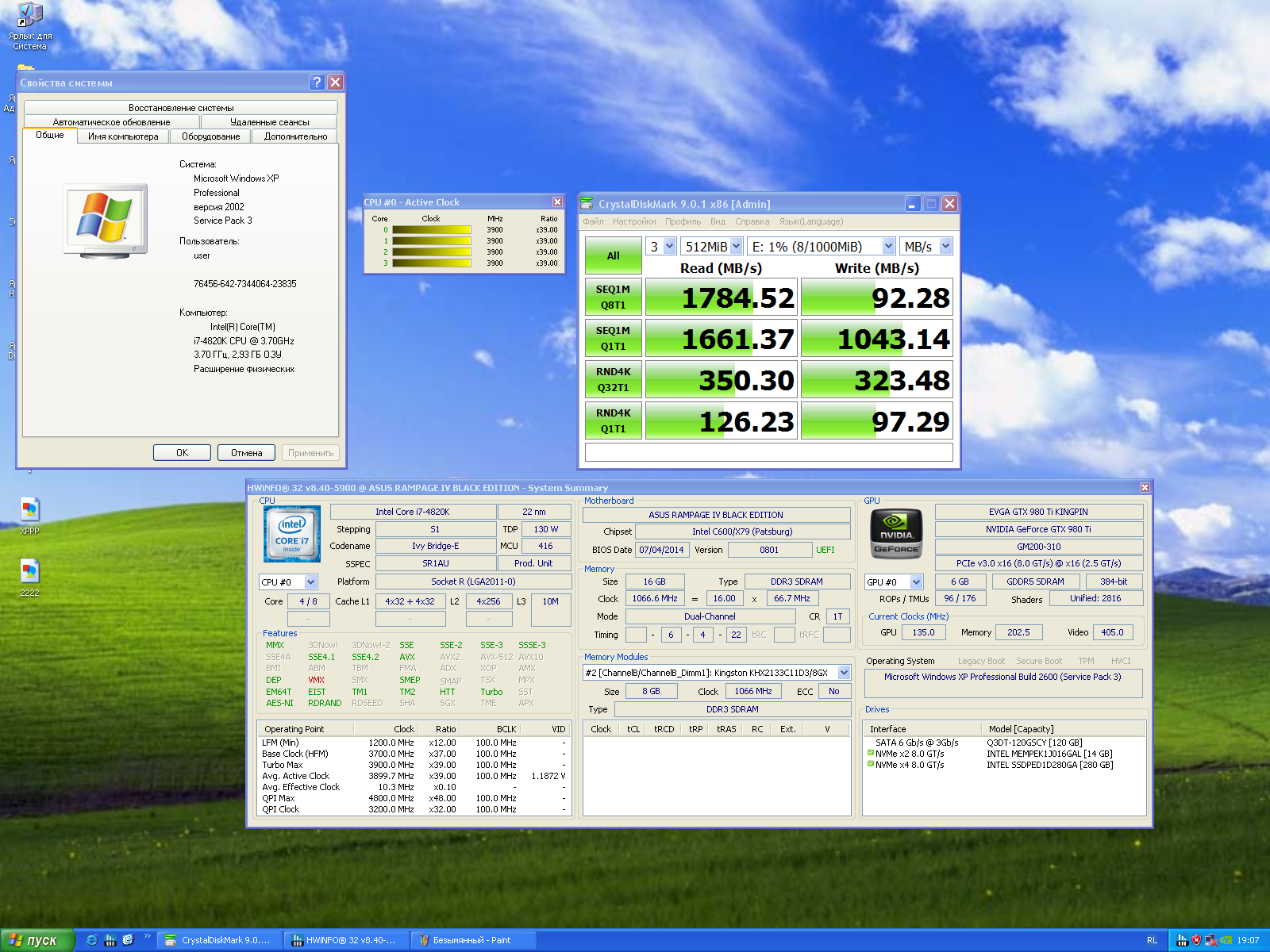This screenshot has width=1270, height=952.
Task: Expand the expand-arrows chevron in Quick Launch
Action: [147, 937]
